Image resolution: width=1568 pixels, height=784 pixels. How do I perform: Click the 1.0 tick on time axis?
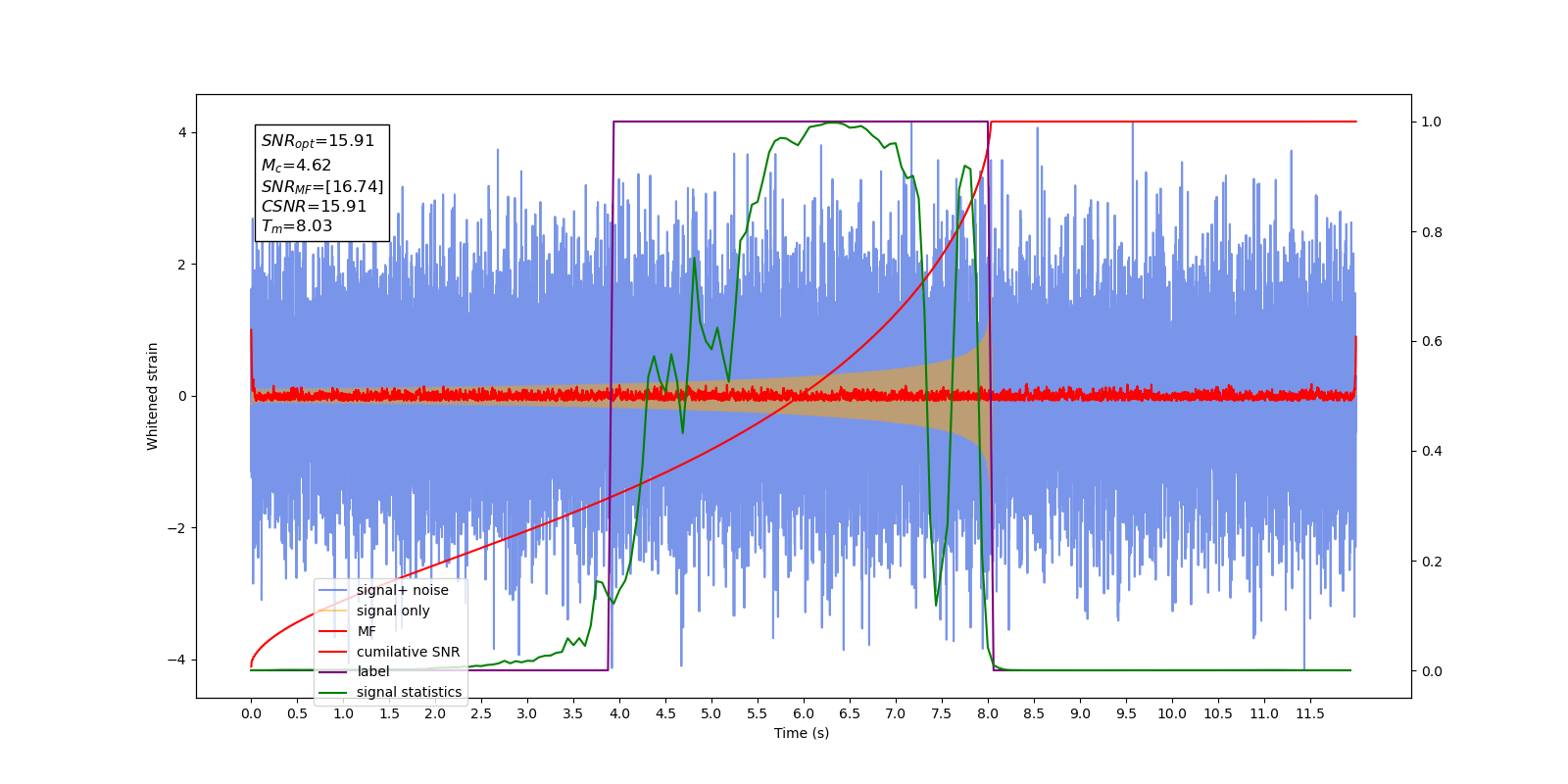pyautogui.click(x=343, y=713)
